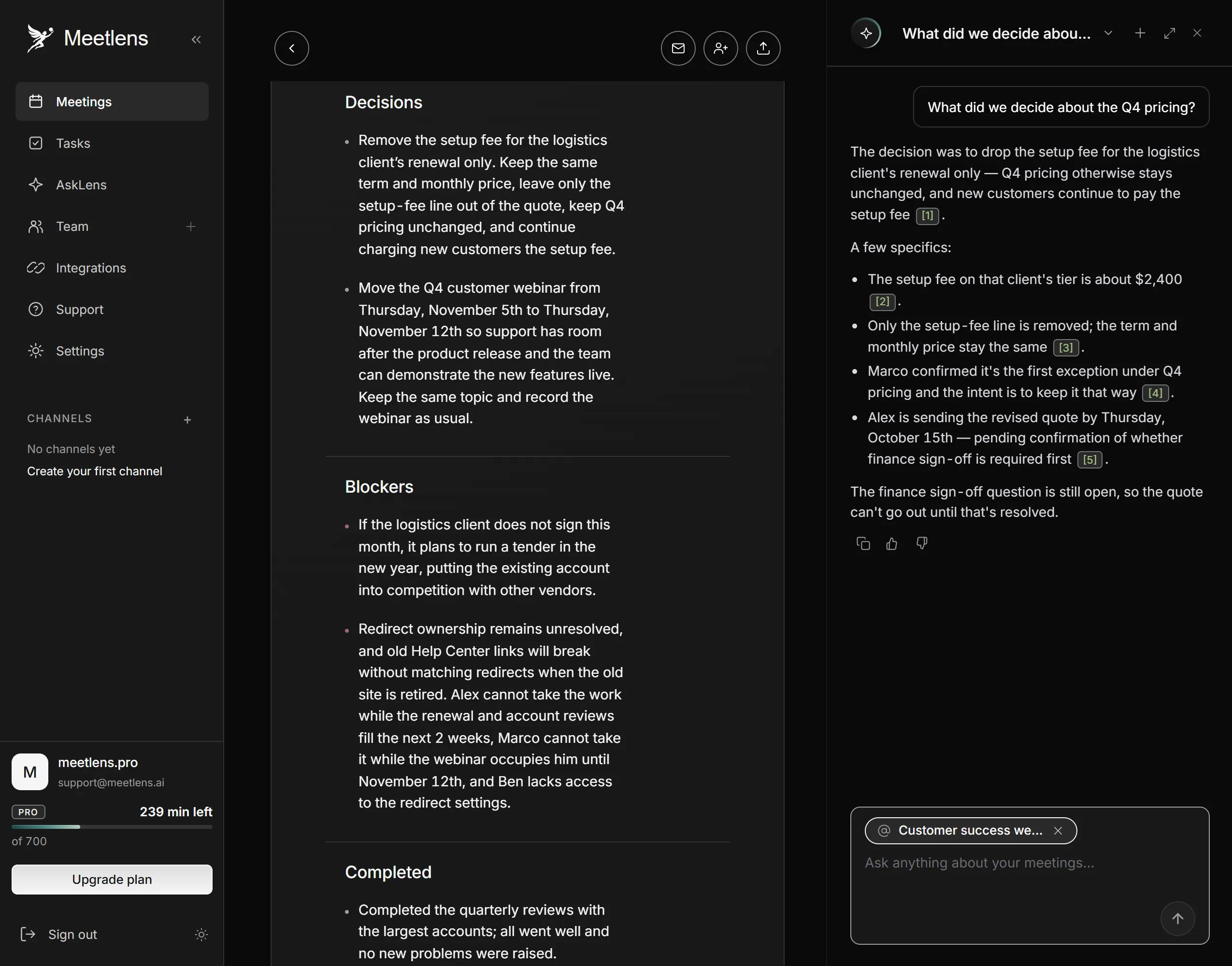Give the answer a thumbs up
The image size is (1232, 966).
click(892, 543)
